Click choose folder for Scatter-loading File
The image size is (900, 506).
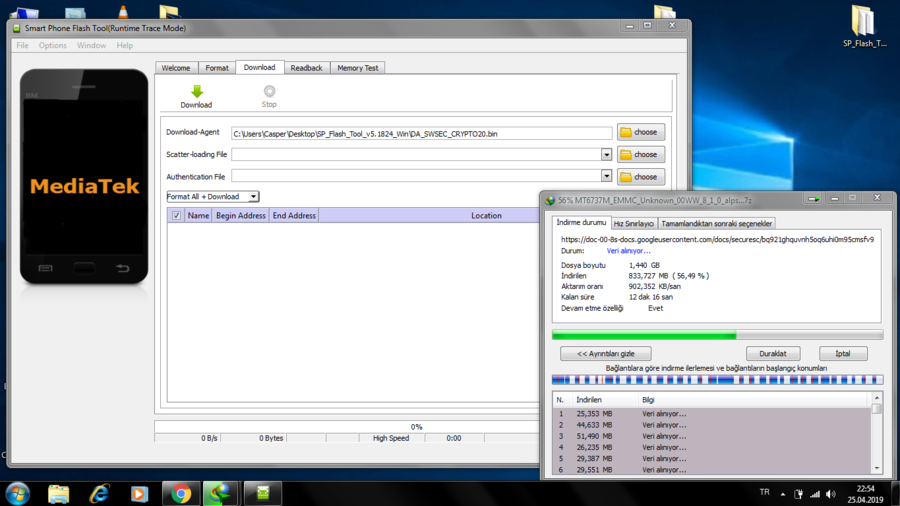640,155
